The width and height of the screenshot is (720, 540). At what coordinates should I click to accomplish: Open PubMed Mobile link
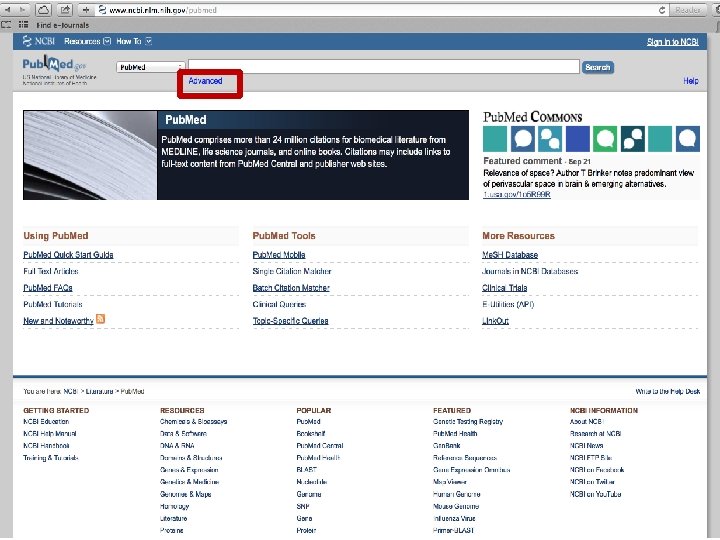point(279,254)
